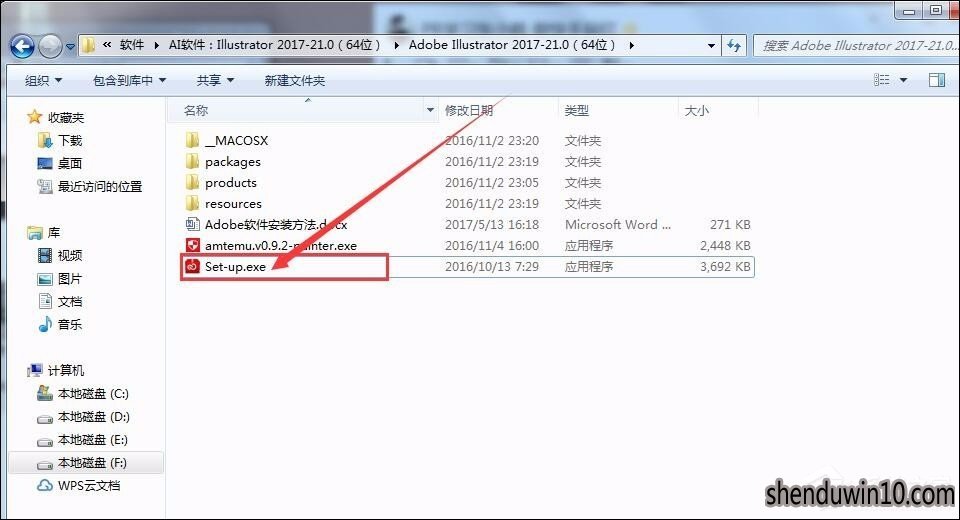The height and width of the screenshot is (520, 960).
Task: Sort by the 修改日期 column header
Action: (468, 110)
